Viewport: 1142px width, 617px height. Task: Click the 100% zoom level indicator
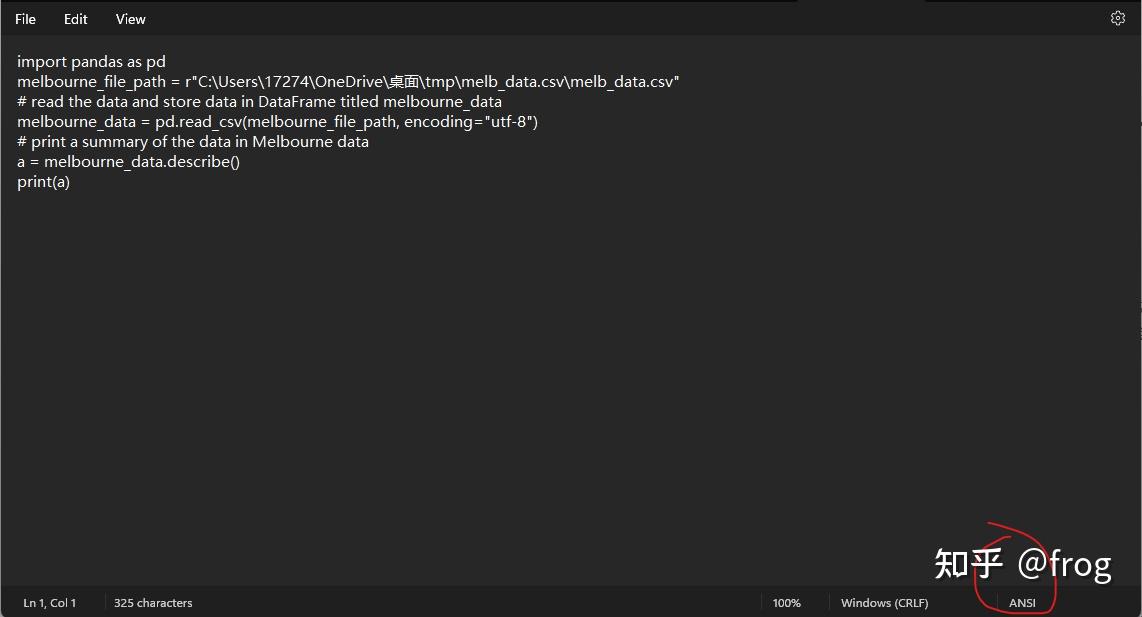[x=787, y=603]
